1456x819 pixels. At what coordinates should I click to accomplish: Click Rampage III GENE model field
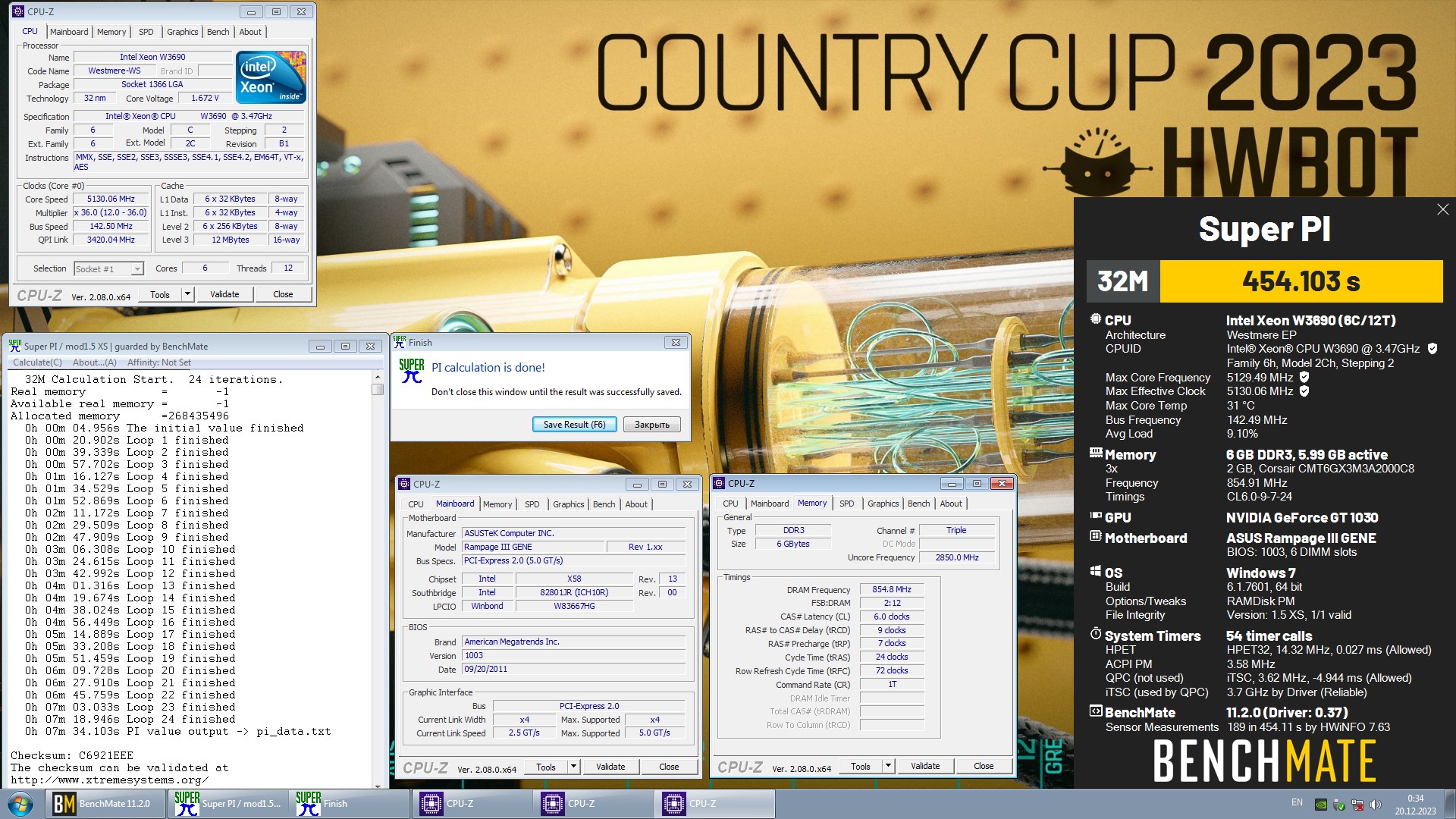click(534, 547)
